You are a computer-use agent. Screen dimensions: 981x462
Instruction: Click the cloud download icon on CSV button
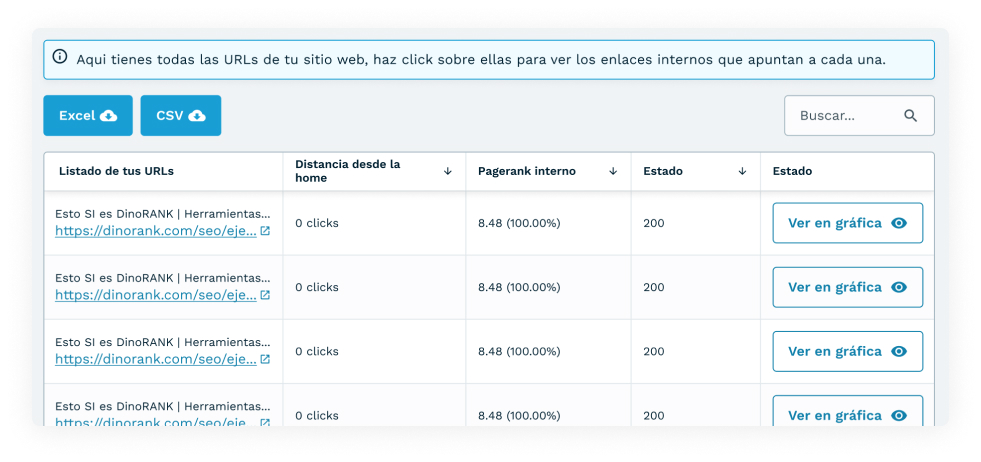click(x=197, y=116)
